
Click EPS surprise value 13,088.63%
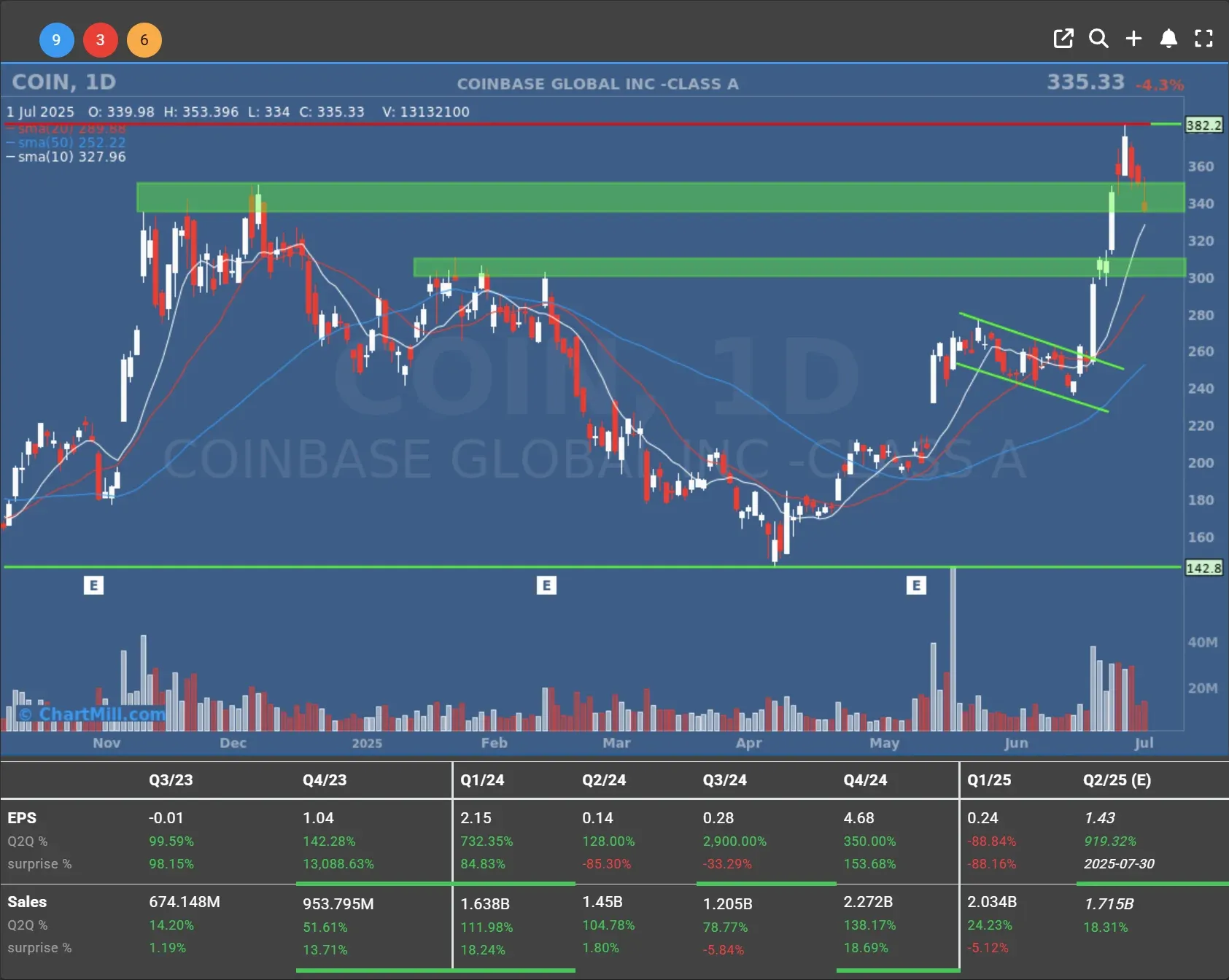(338, 864)
